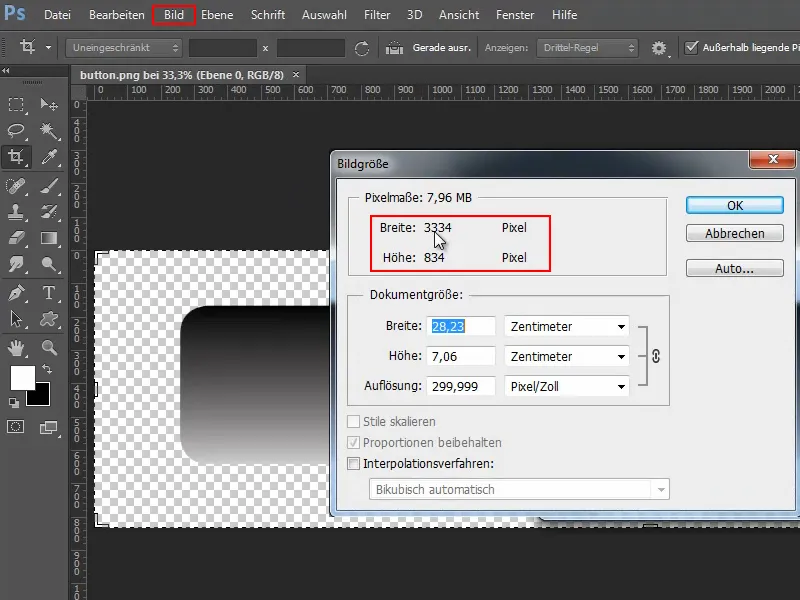
Task: Open the Uneingeschränkt aspect ratio dropdown
Action: (124, 48)
